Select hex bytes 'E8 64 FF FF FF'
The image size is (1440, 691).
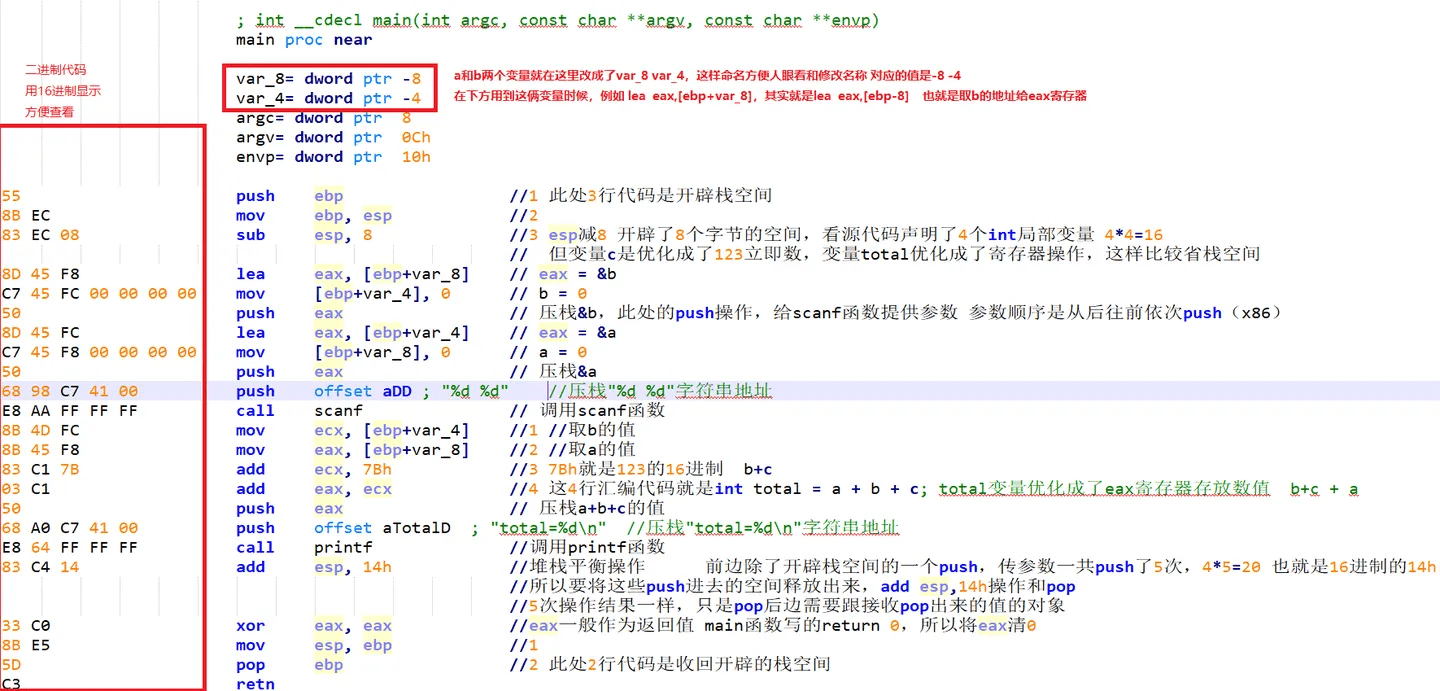click(70, 548)
